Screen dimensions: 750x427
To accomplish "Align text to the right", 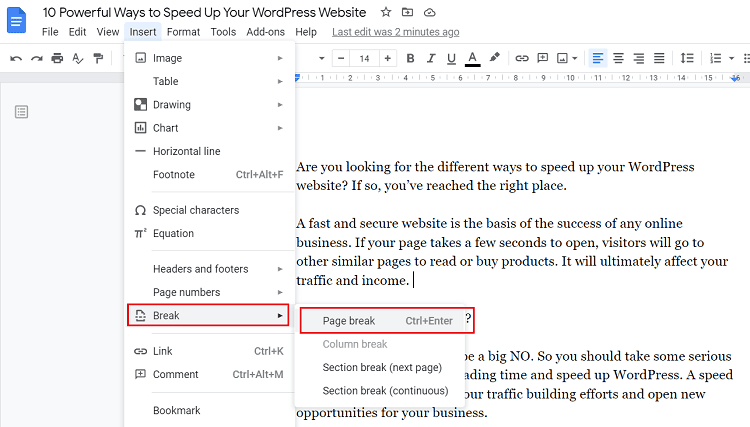I will pyautogui.click(x=639, y=58).
